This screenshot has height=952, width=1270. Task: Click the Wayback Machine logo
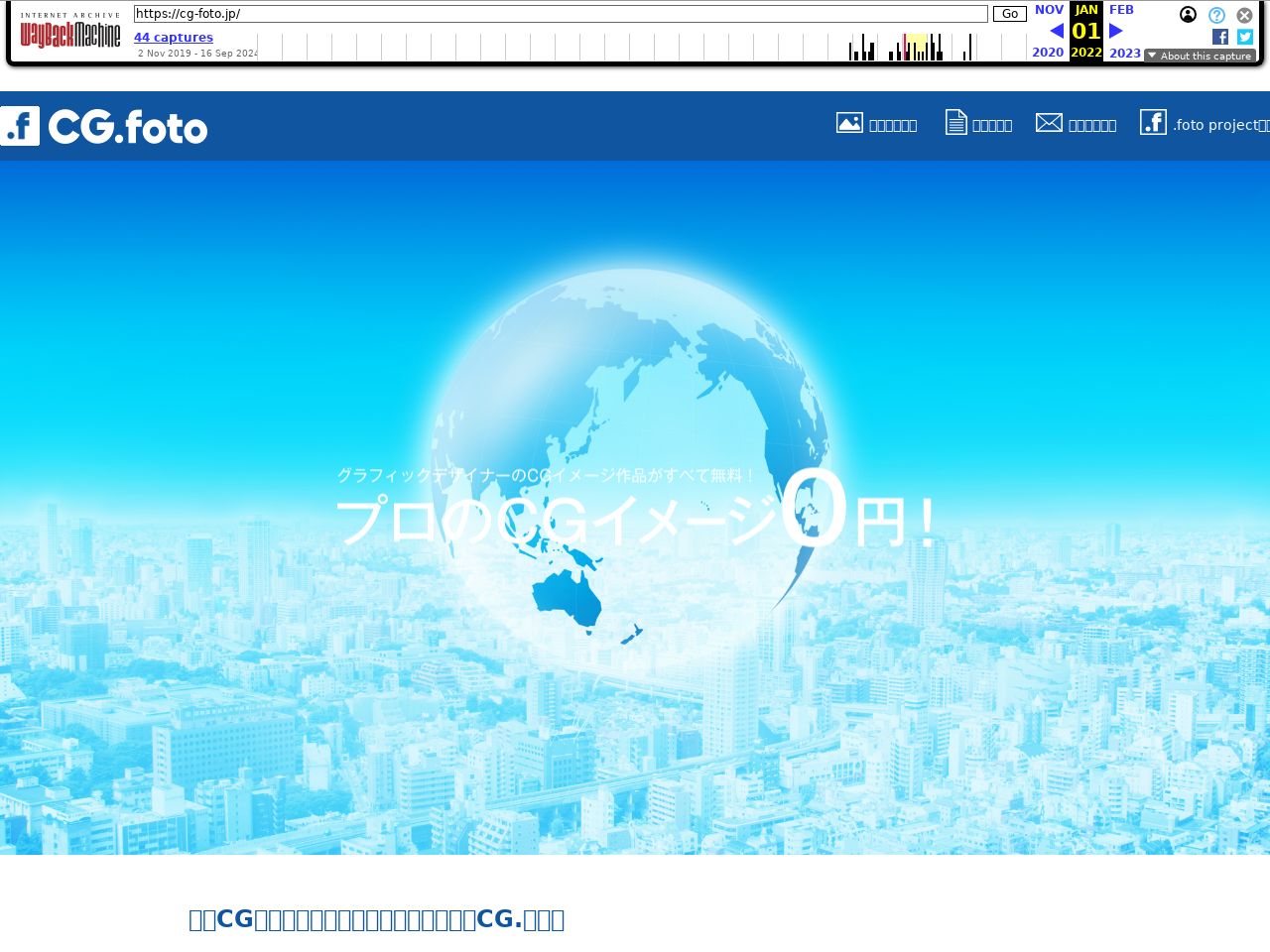[x=70, y=32]
